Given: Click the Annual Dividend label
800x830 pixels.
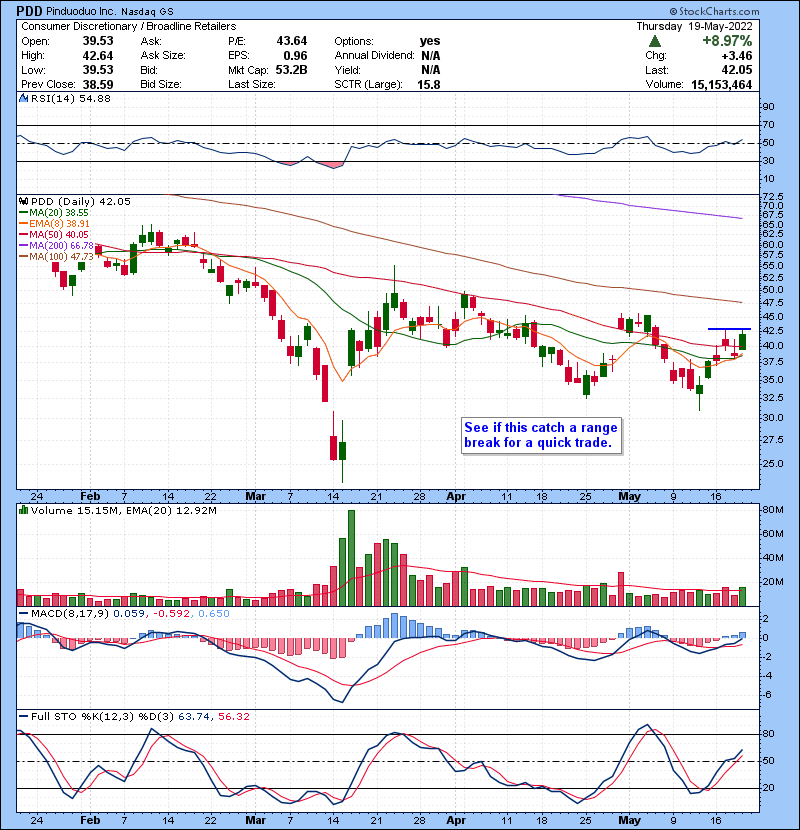Looking at the screenshot, I should click(x=374, y=55).
